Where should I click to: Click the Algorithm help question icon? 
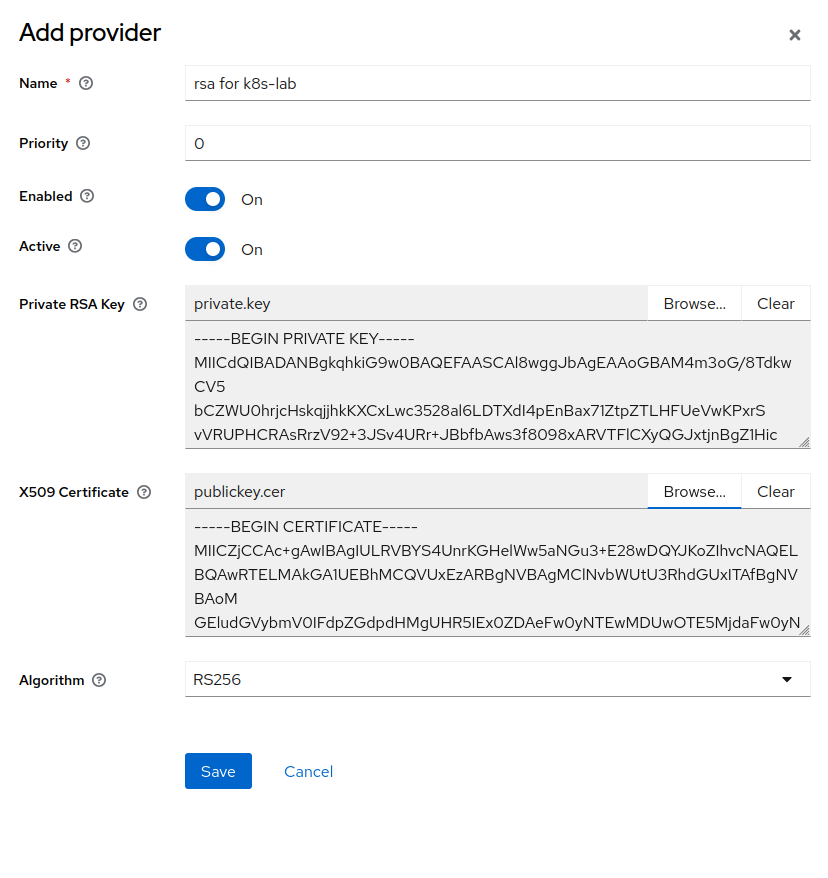(x=99, y=680)
